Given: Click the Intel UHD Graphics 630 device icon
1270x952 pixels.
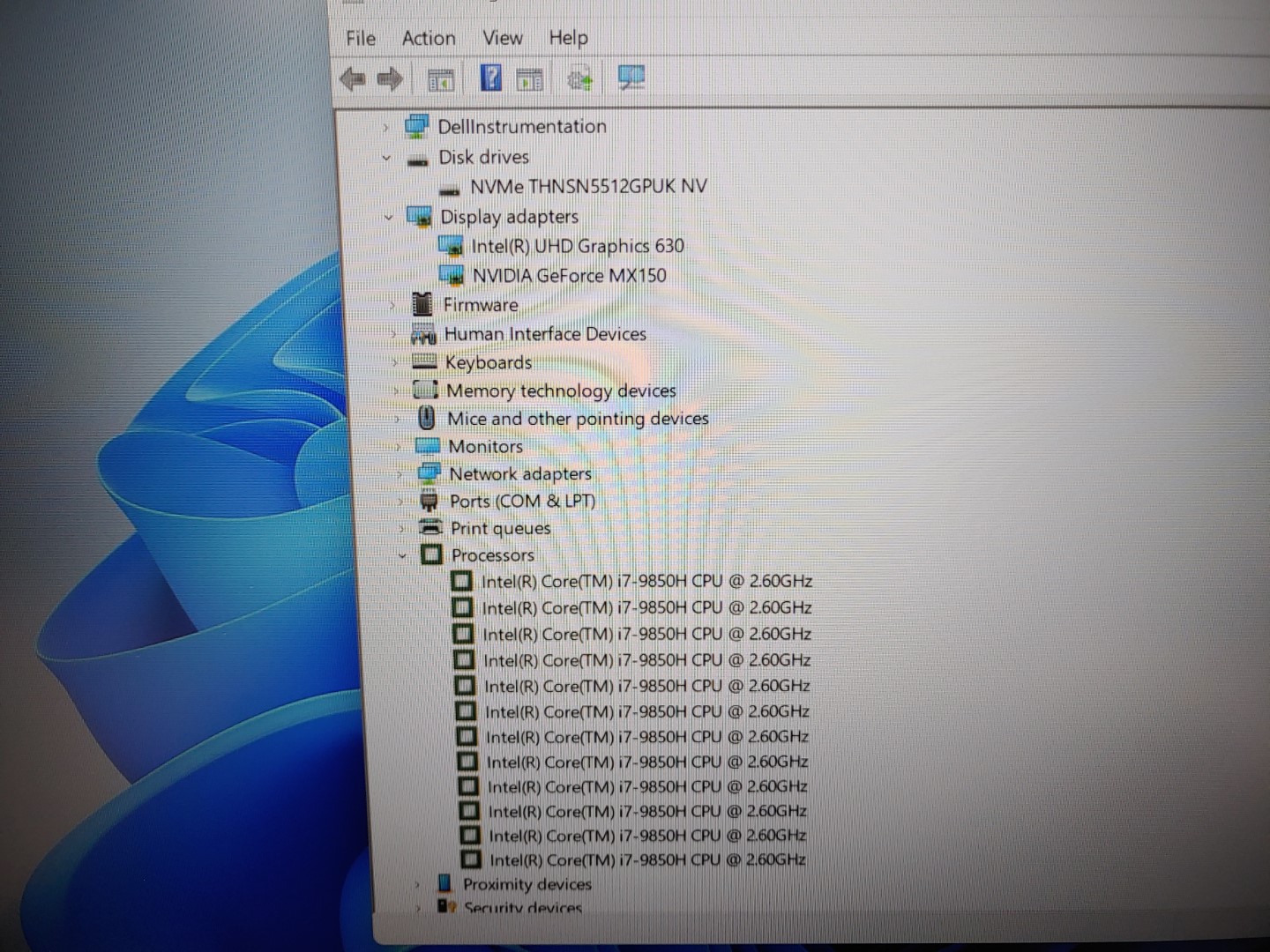Looking at the screenshot, I should (x=451, y=246).
